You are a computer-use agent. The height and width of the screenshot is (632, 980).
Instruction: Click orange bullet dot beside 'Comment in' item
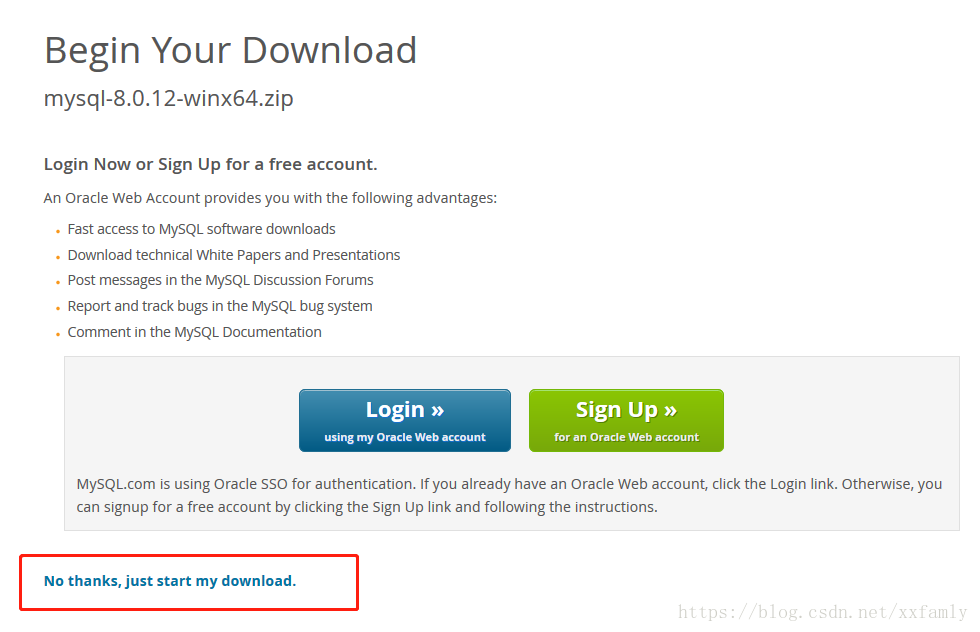click(58, 334)
